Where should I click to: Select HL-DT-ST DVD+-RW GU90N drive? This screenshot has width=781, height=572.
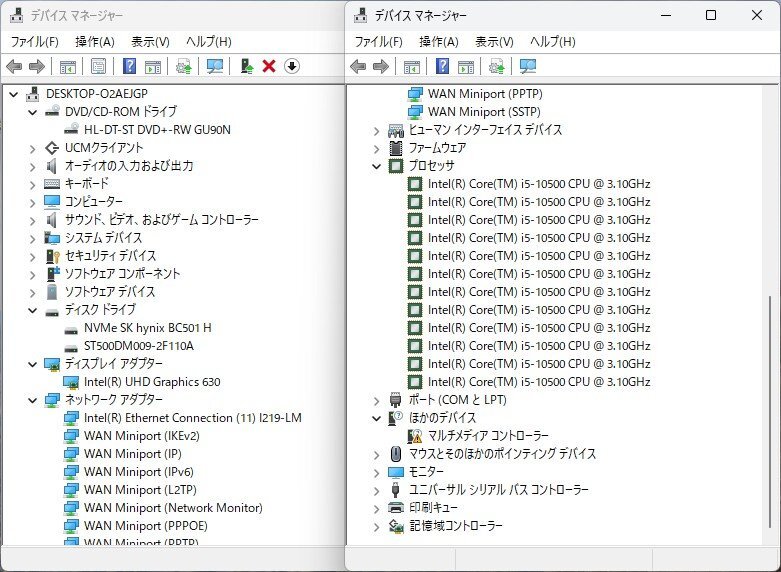point(157,130)
